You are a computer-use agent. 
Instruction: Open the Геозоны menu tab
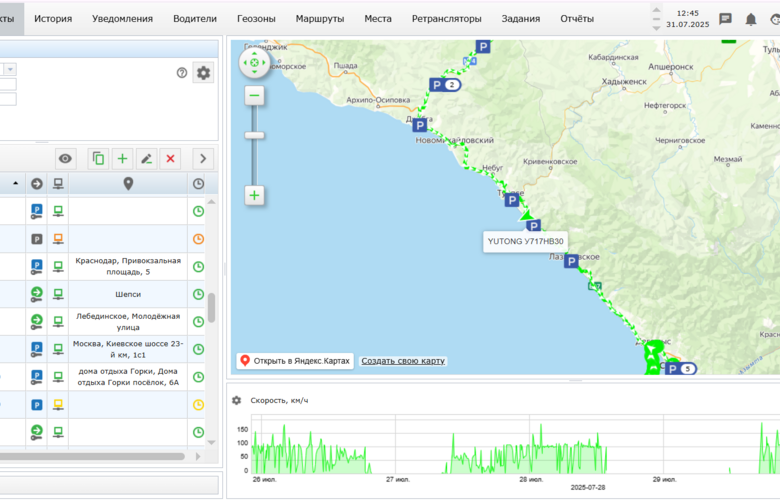256,19
